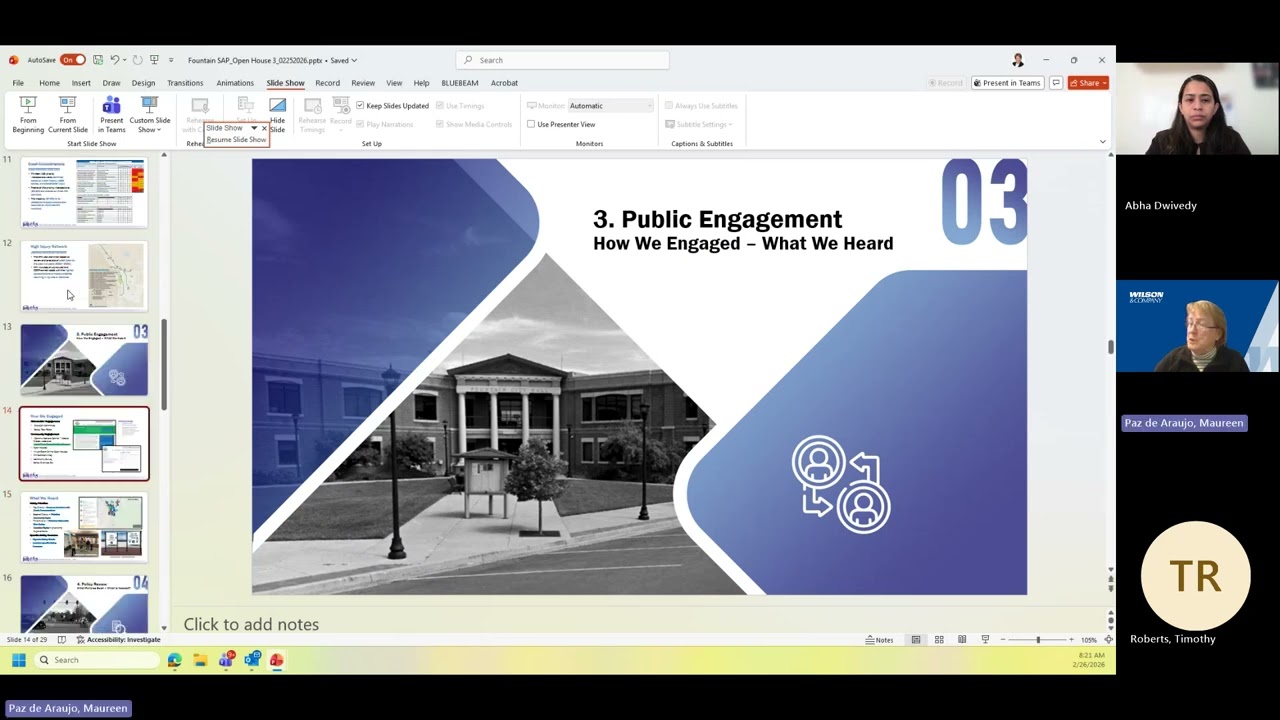Fit slide to current window icon
Viewport: 1280px width, 720px height.
pos(1108,640)
